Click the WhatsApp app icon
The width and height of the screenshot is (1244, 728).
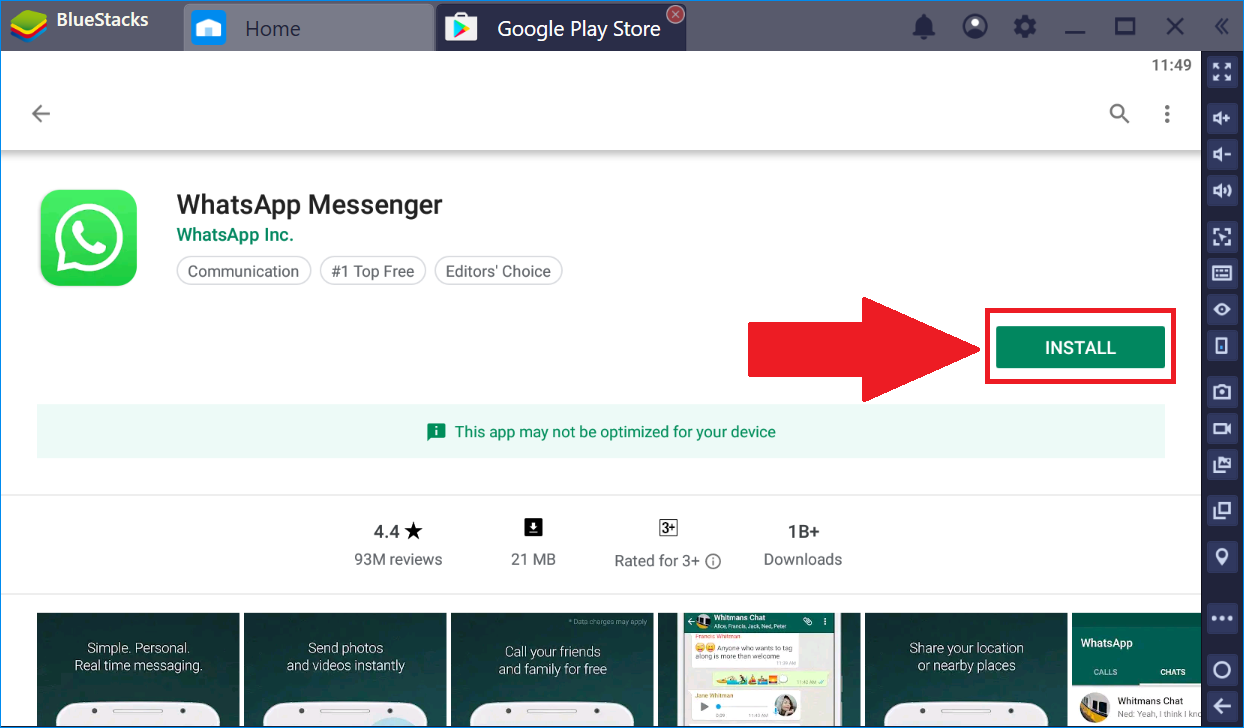[88, 238]
